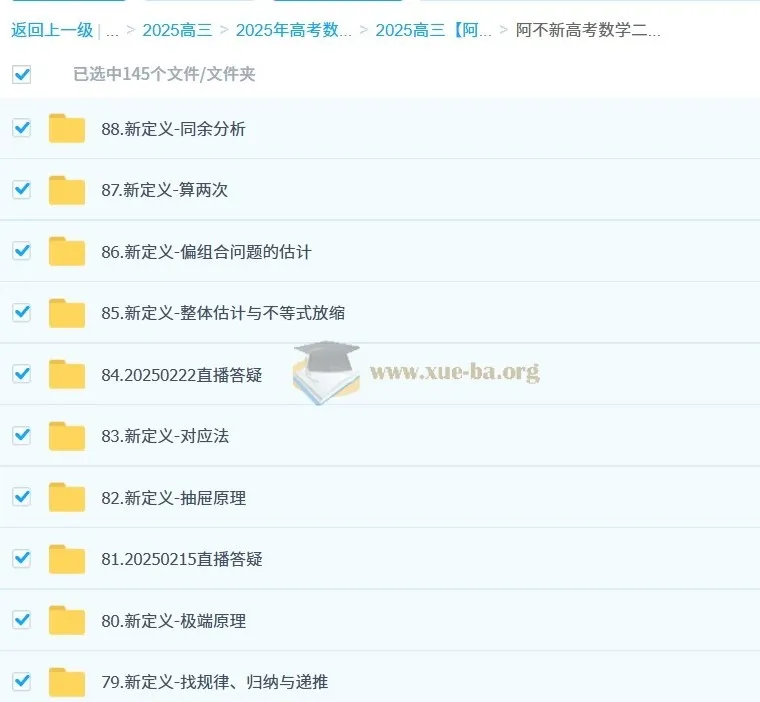The height and width of the screenshot is (702, 760).
Task: Uncheck the select-all checkbox beside 已选中145个文件
Action: (x=21, y=74)
